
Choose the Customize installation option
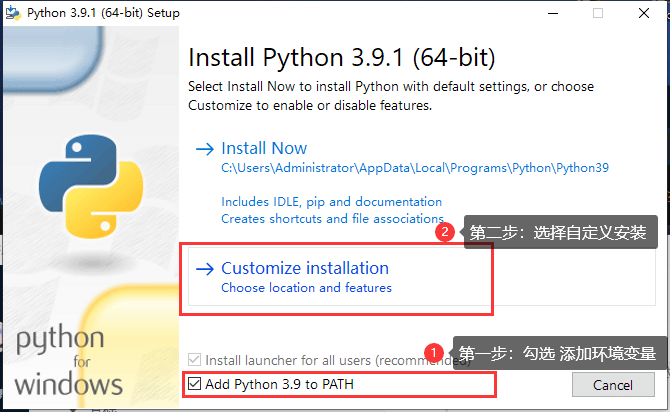point(304,268)
